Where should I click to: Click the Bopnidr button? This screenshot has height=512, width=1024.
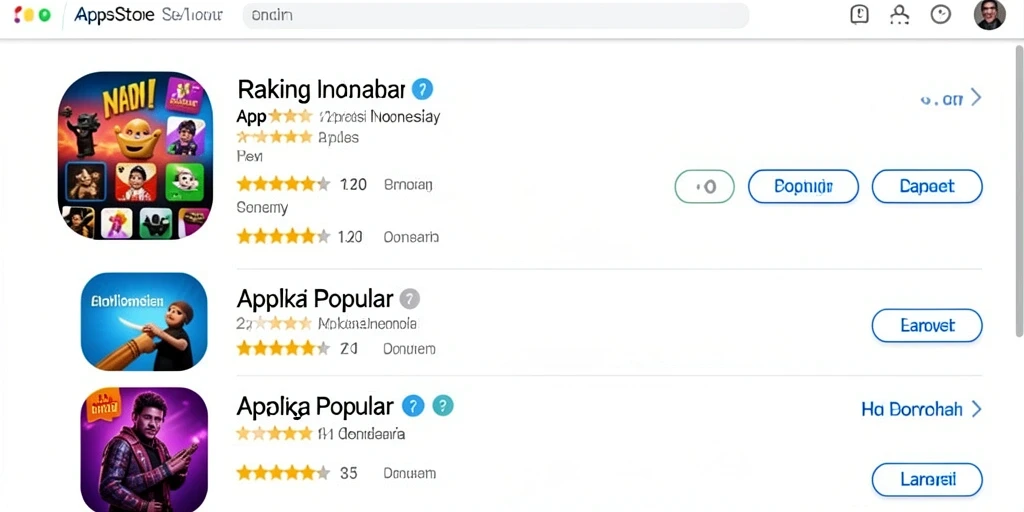click(803, 187)
